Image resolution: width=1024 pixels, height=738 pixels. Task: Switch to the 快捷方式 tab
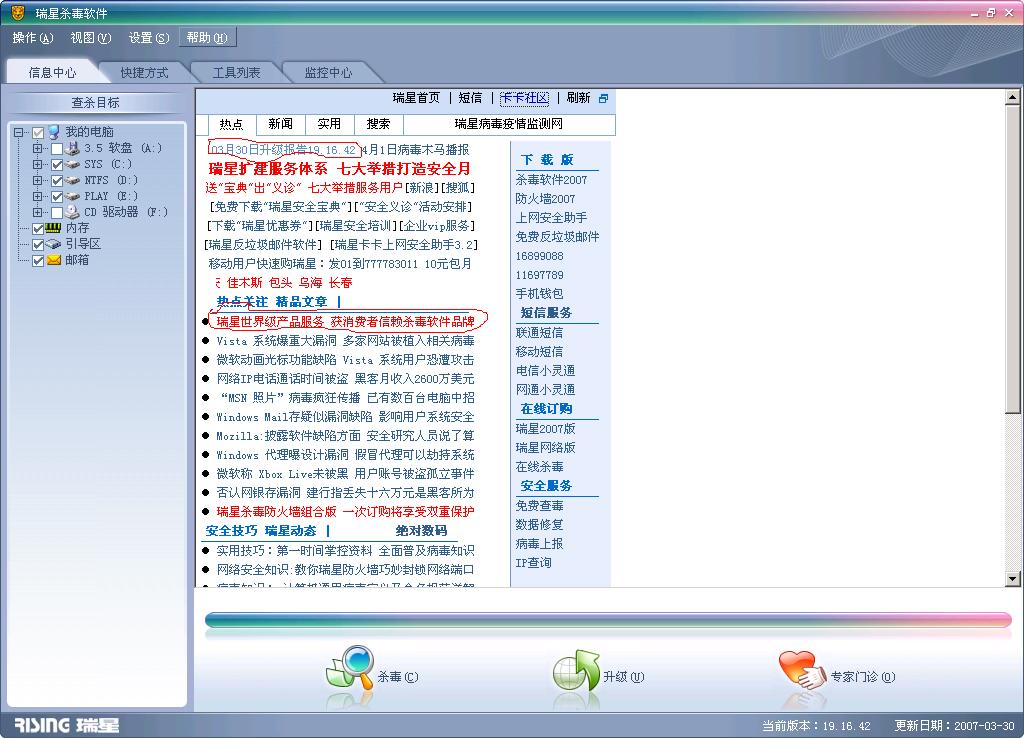coord(144,72)
